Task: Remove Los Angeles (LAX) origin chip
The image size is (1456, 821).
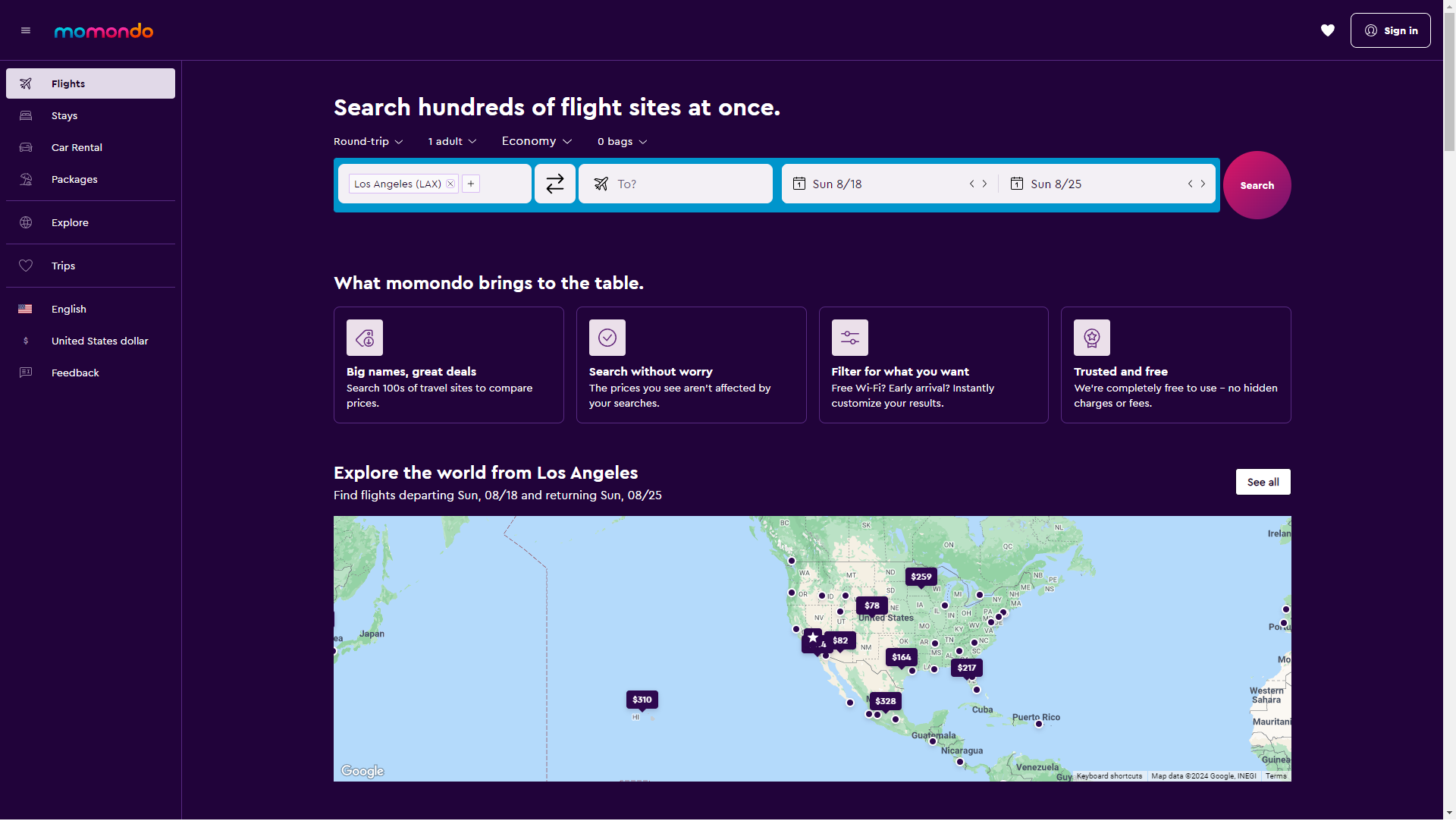Action: 450,184
